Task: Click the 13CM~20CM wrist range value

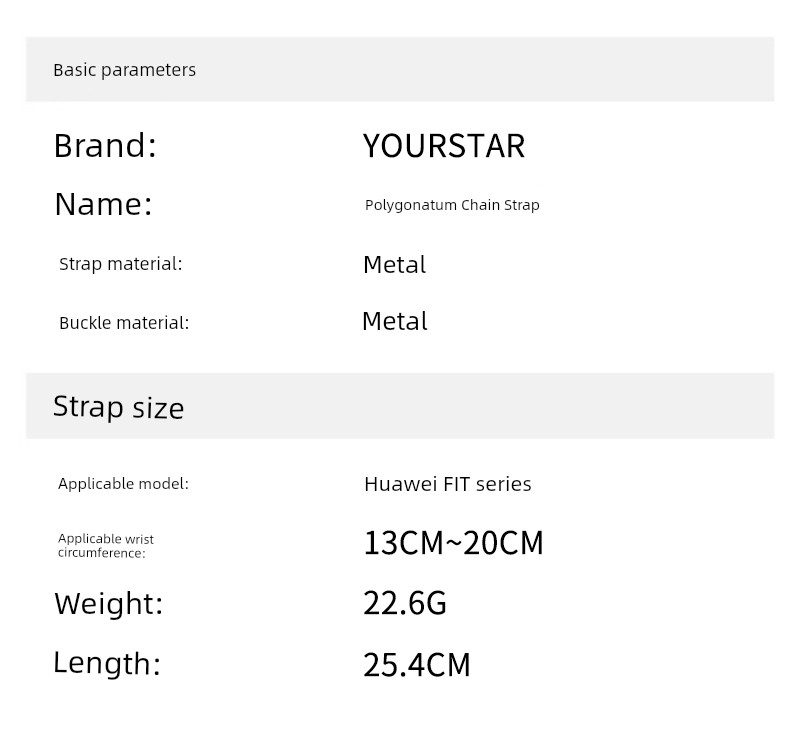Action: (x=453, y=543)
